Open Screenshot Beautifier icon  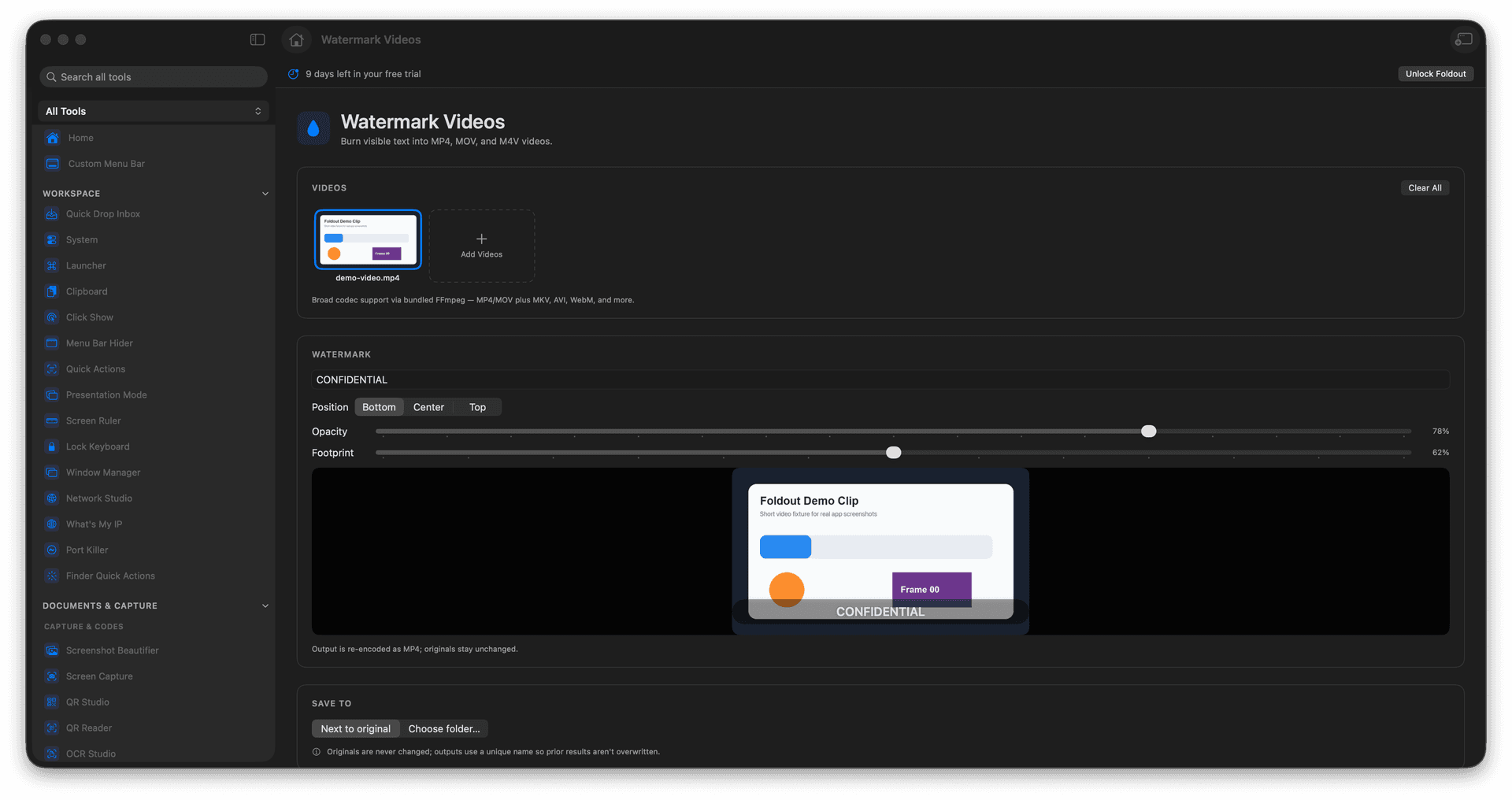52,650
